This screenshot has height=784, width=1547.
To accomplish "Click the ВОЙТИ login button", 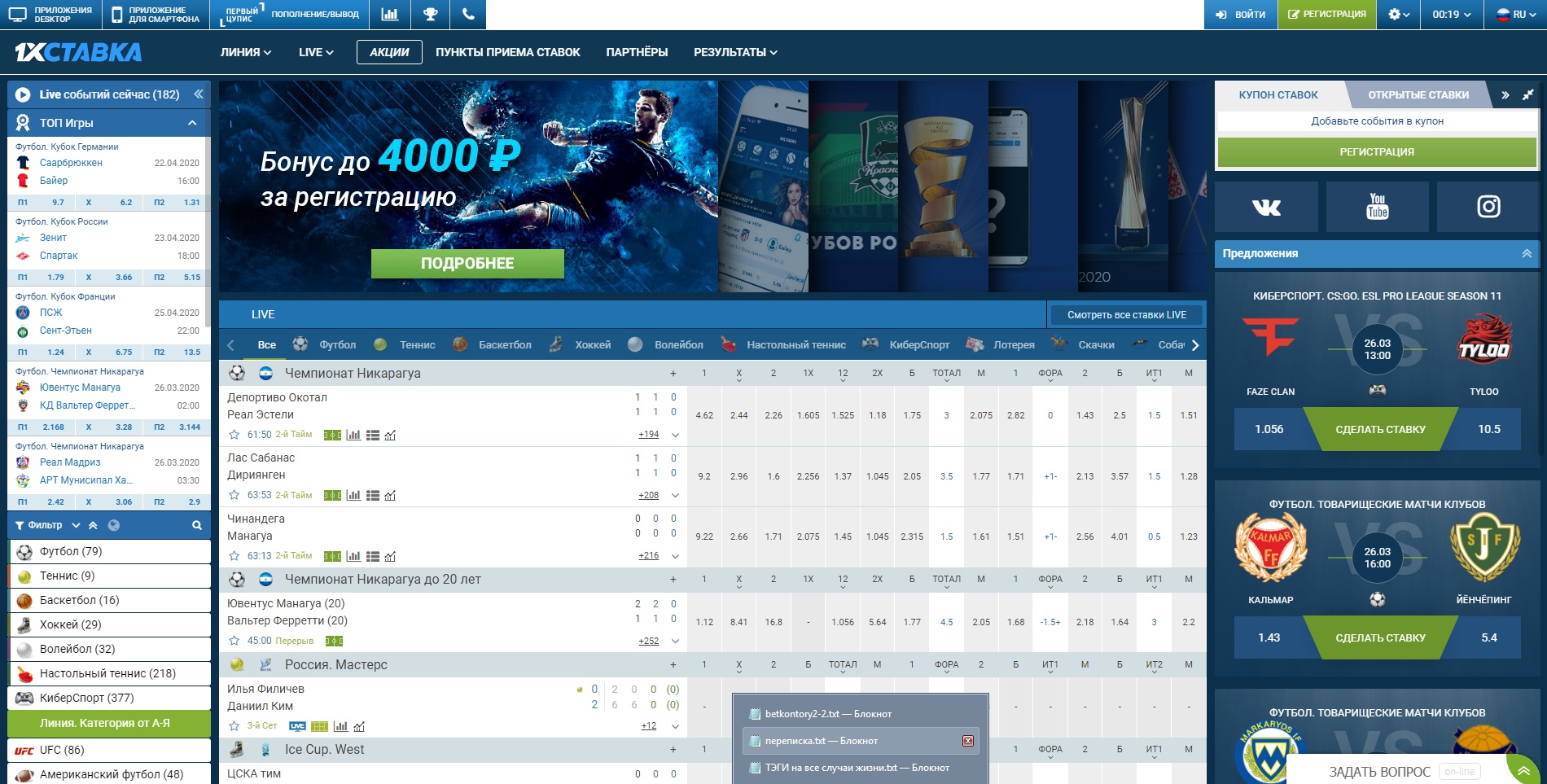I will (x=1240, y=15).
